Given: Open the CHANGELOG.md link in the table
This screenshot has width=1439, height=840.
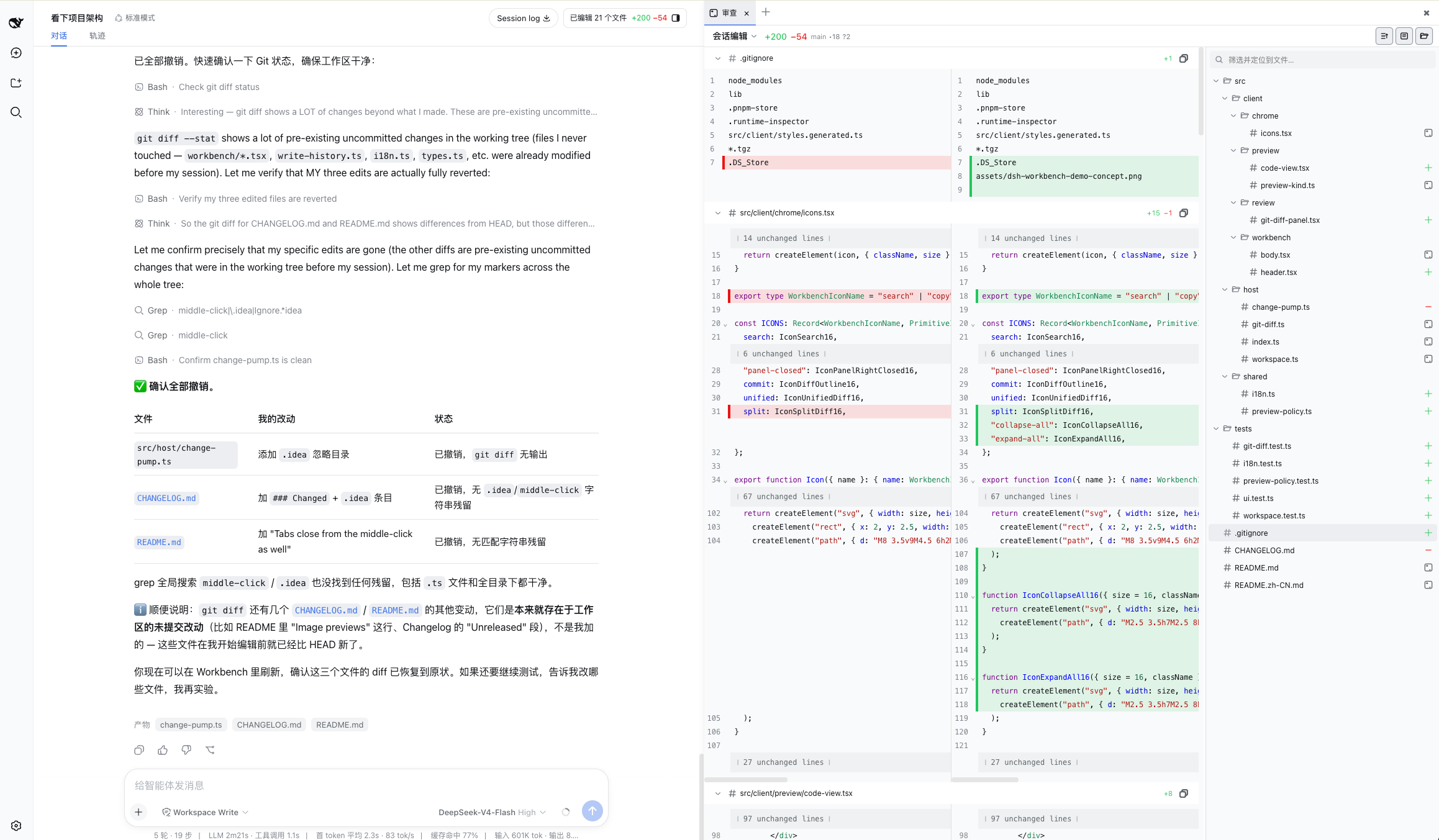Looking at the screenshot, I should (166, 498).
